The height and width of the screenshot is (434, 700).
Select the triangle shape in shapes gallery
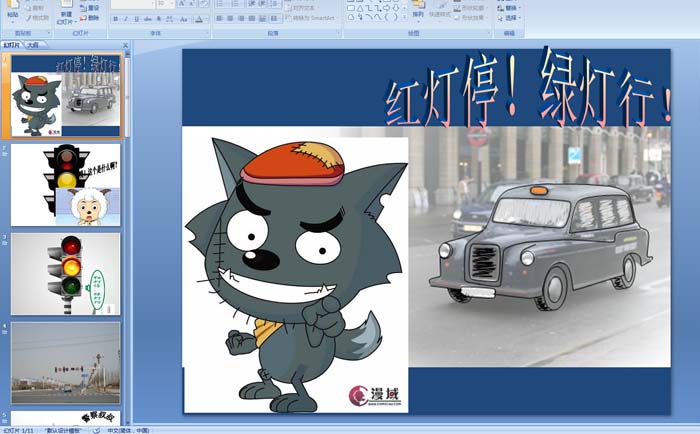coord(360,8)
